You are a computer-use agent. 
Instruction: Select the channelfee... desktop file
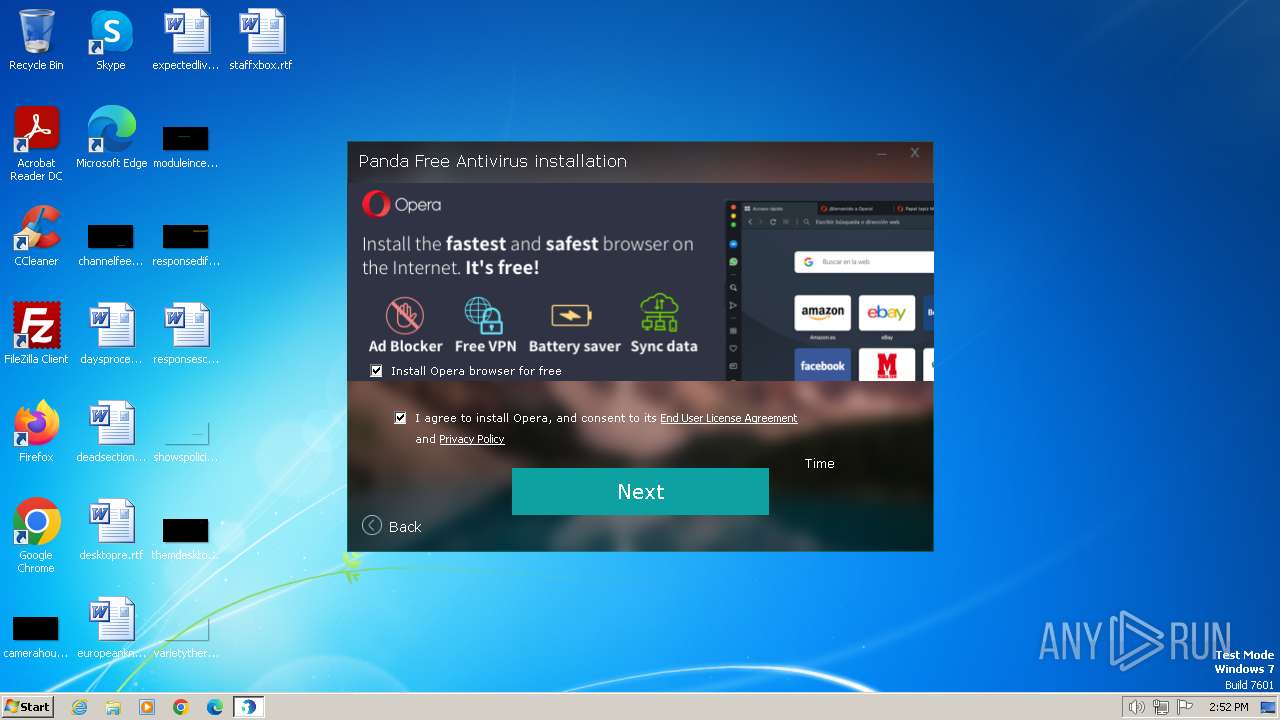point(111,244)
